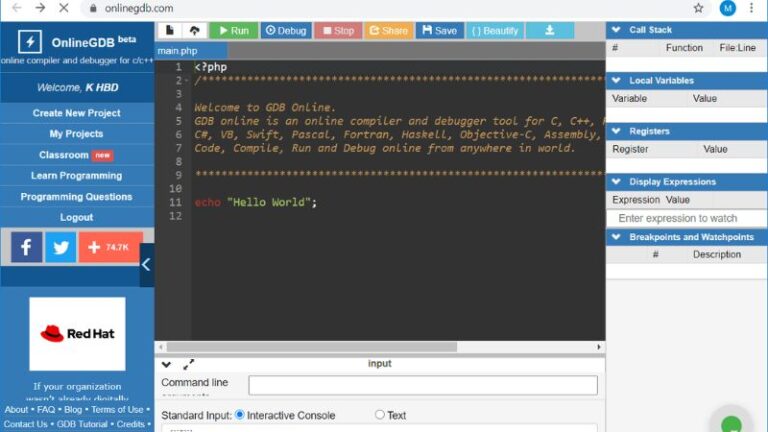Select Text standard input radio button
Image resolution: width=768 pixels, height=432 pixels.
(380, 415)
